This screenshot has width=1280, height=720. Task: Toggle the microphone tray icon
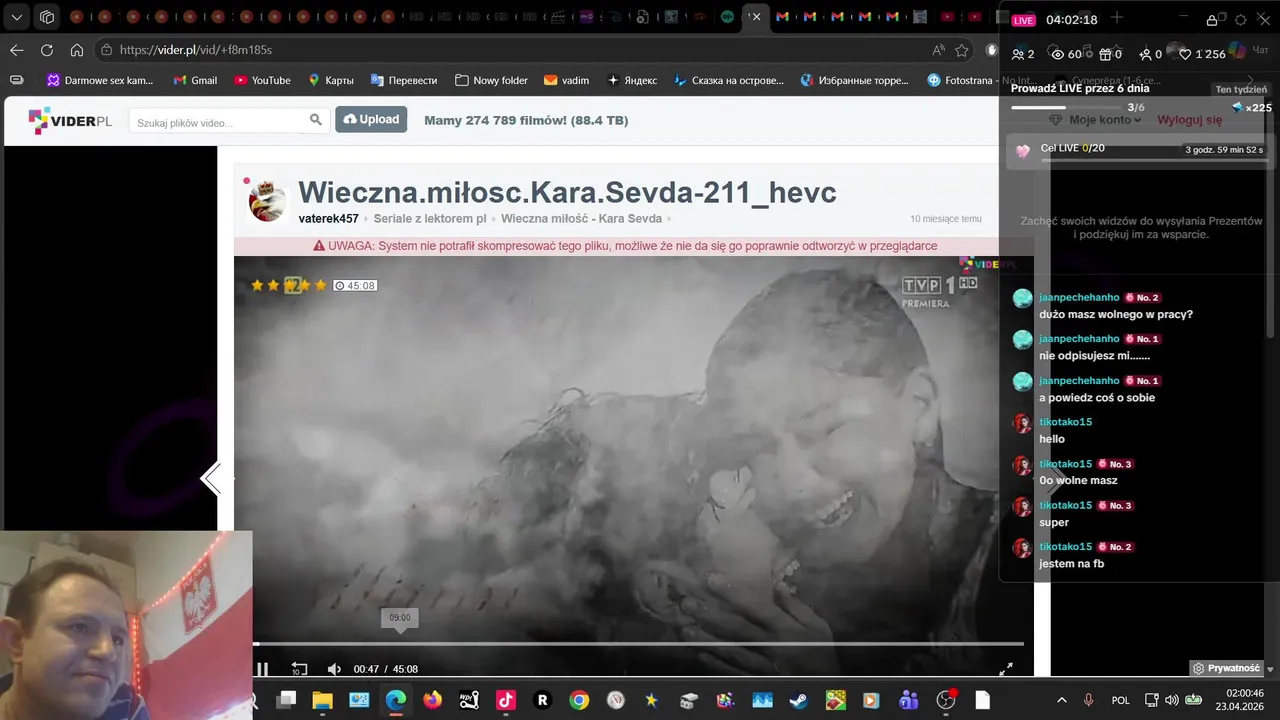point(1089,700)
